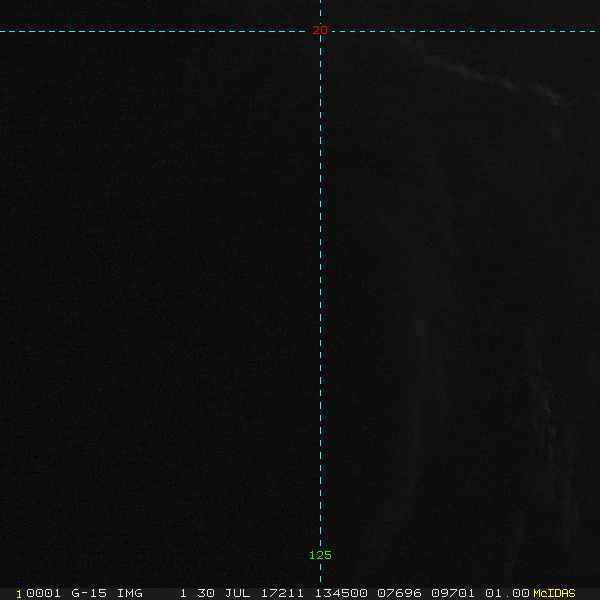Click the red latitude label 20

tap(320, 30)
